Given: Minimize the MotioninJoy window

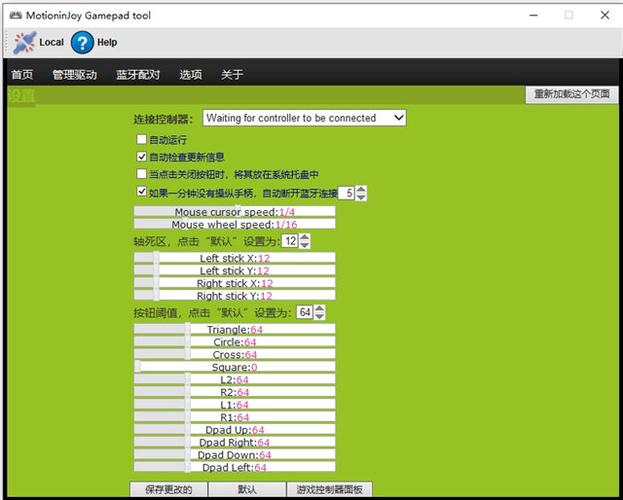Looking at the screenshot, I should tap(534, 16).
